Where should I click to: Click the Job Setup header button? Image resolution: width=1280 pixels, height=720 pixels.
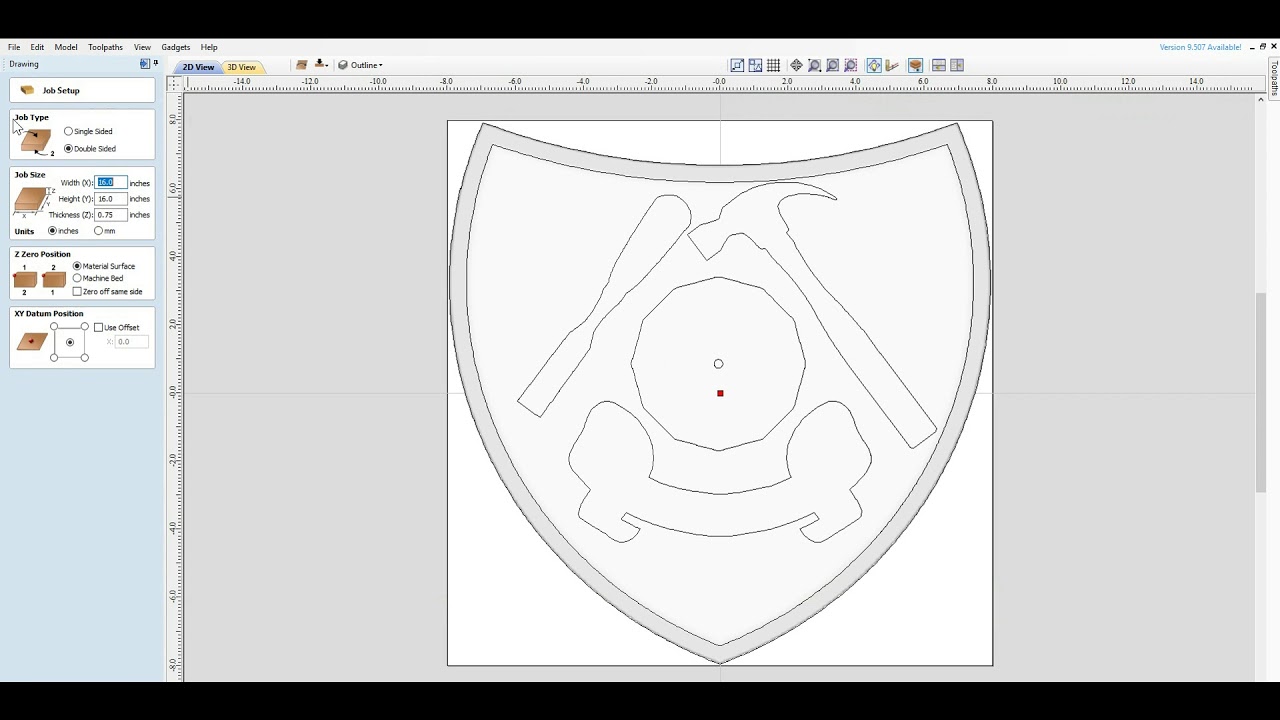click(82, 90)
